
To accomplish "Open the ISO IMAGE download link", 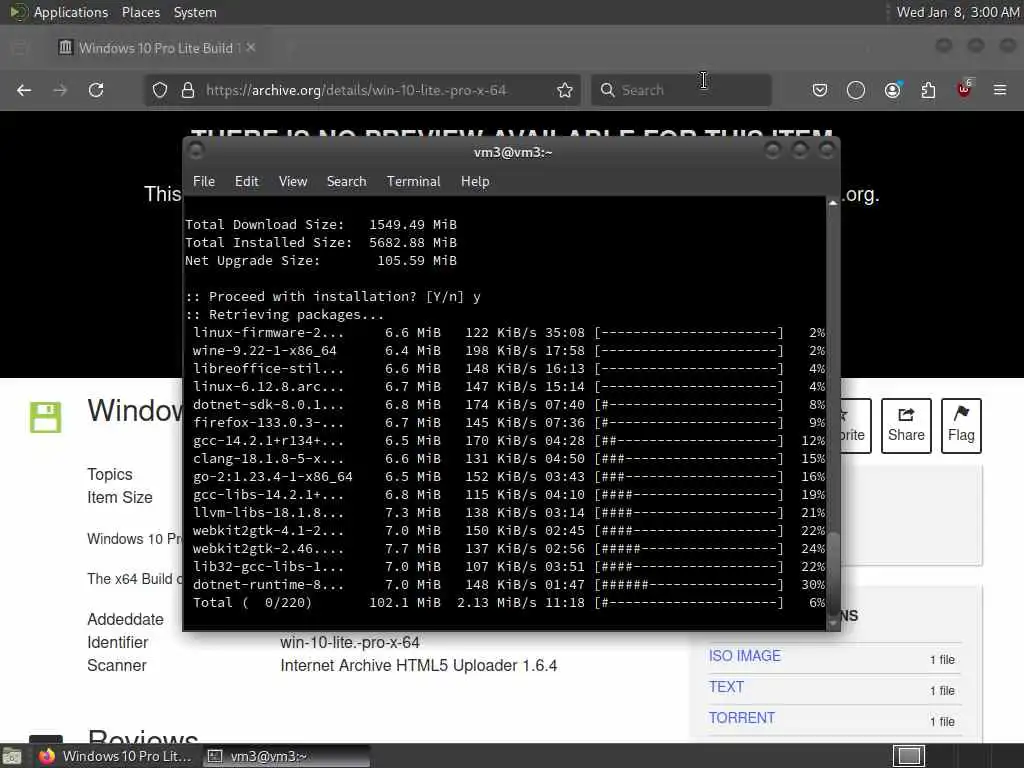I will 744,656.
